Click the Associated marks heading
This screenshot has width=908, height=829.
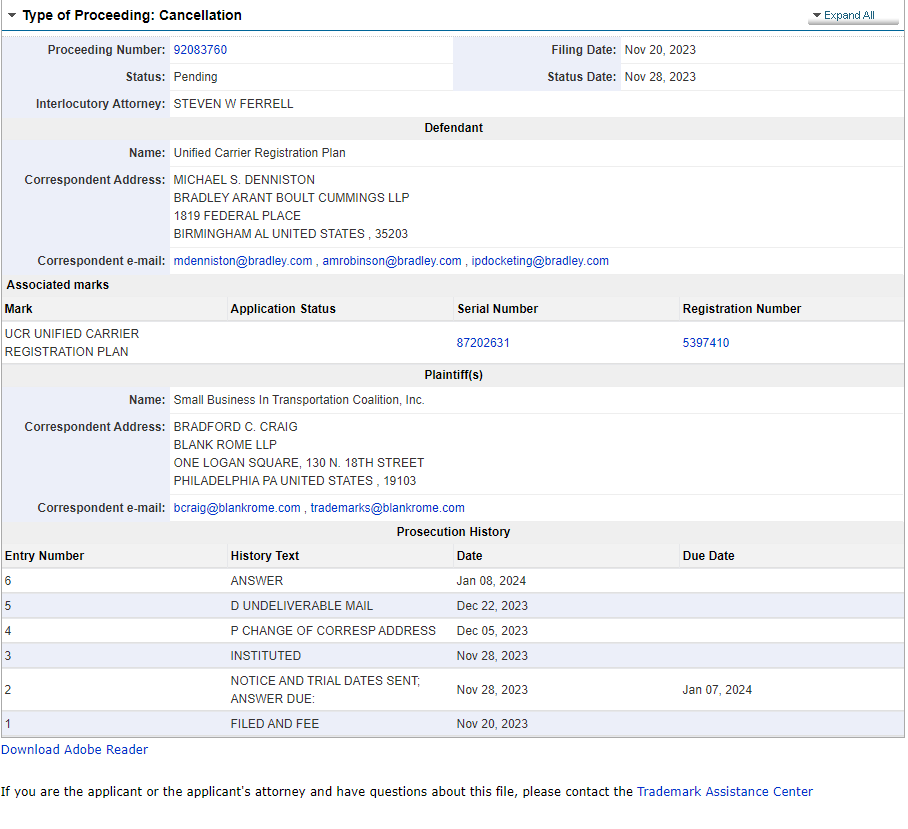58,285
